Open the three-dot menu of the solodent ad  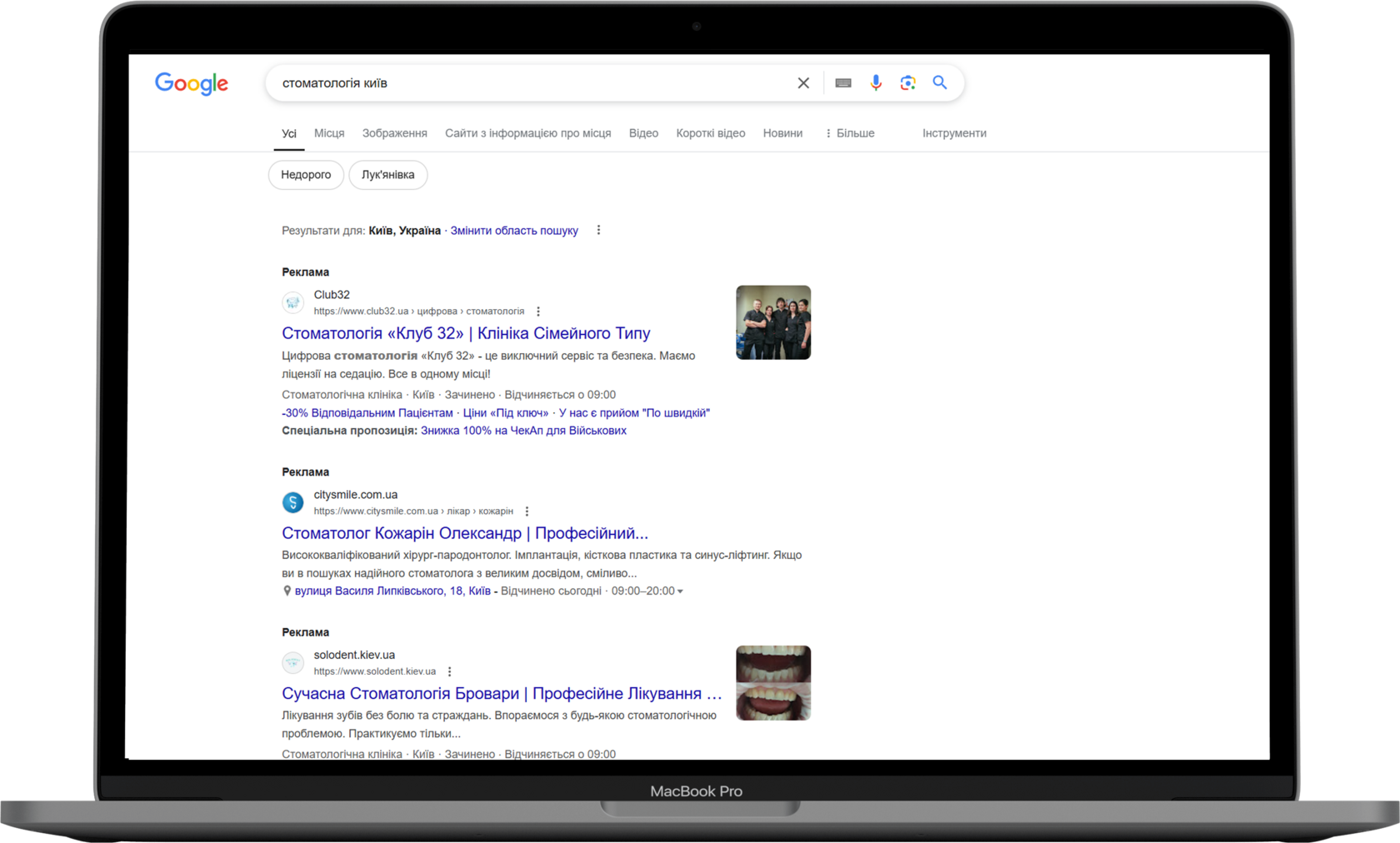point(449,671)
